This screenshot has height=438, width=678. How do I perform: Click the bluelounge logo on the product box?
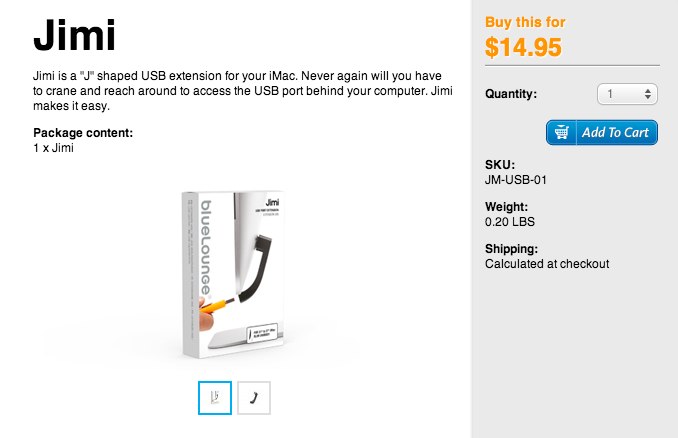click(208, 250)
